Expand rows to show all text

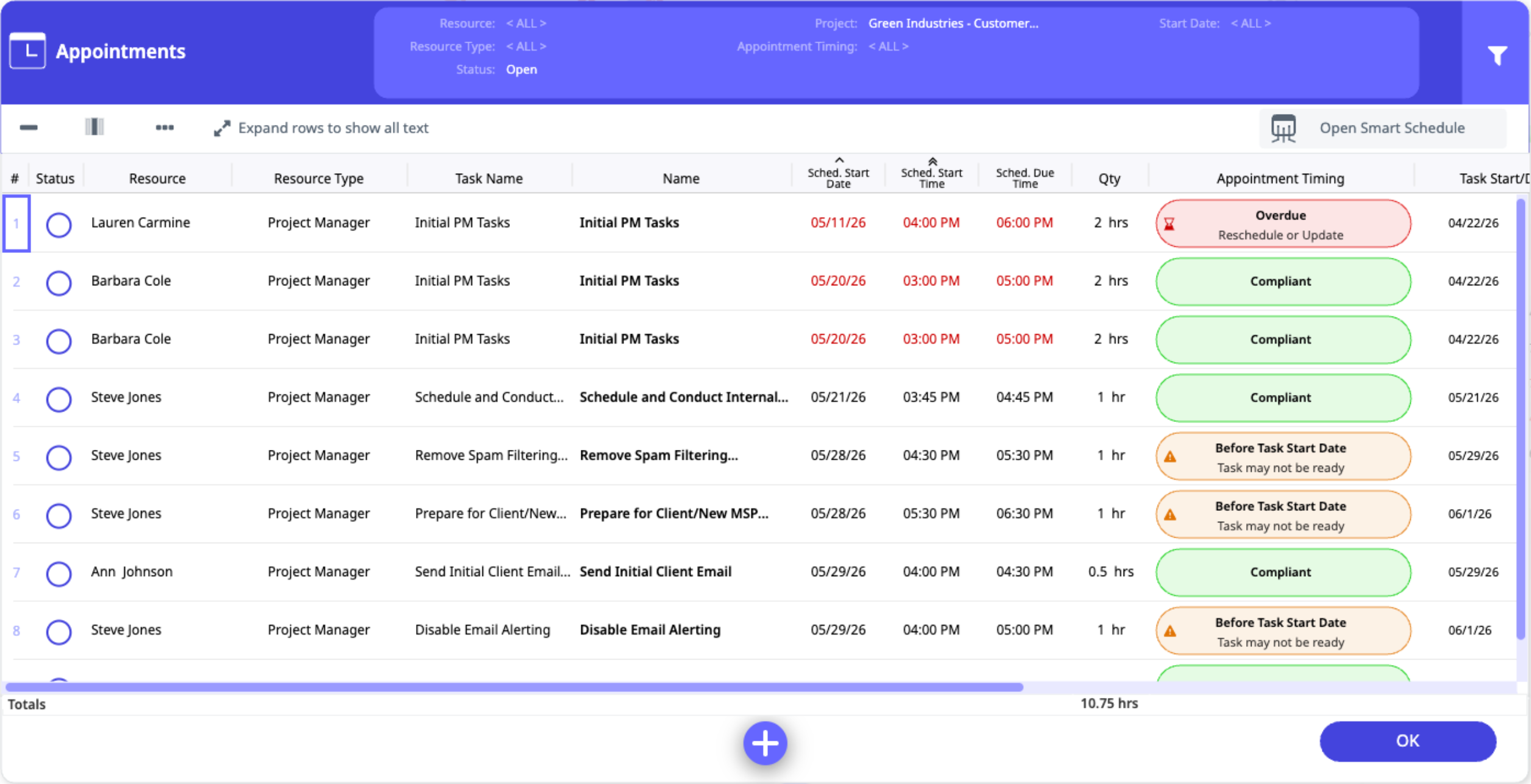(321, 128)
